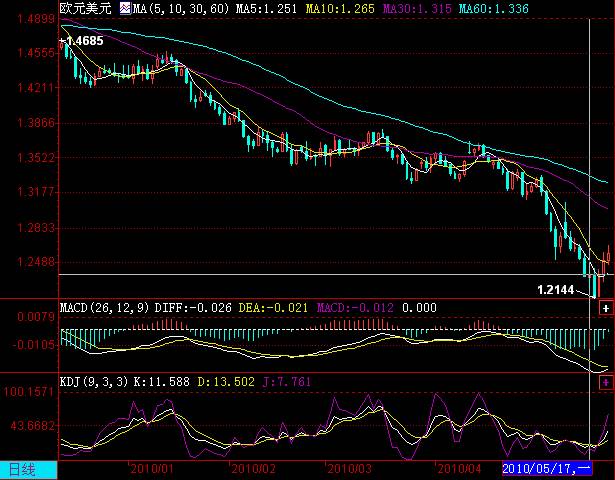
Task: Click the 1.2833 price axis label
Action: [36, 227]
